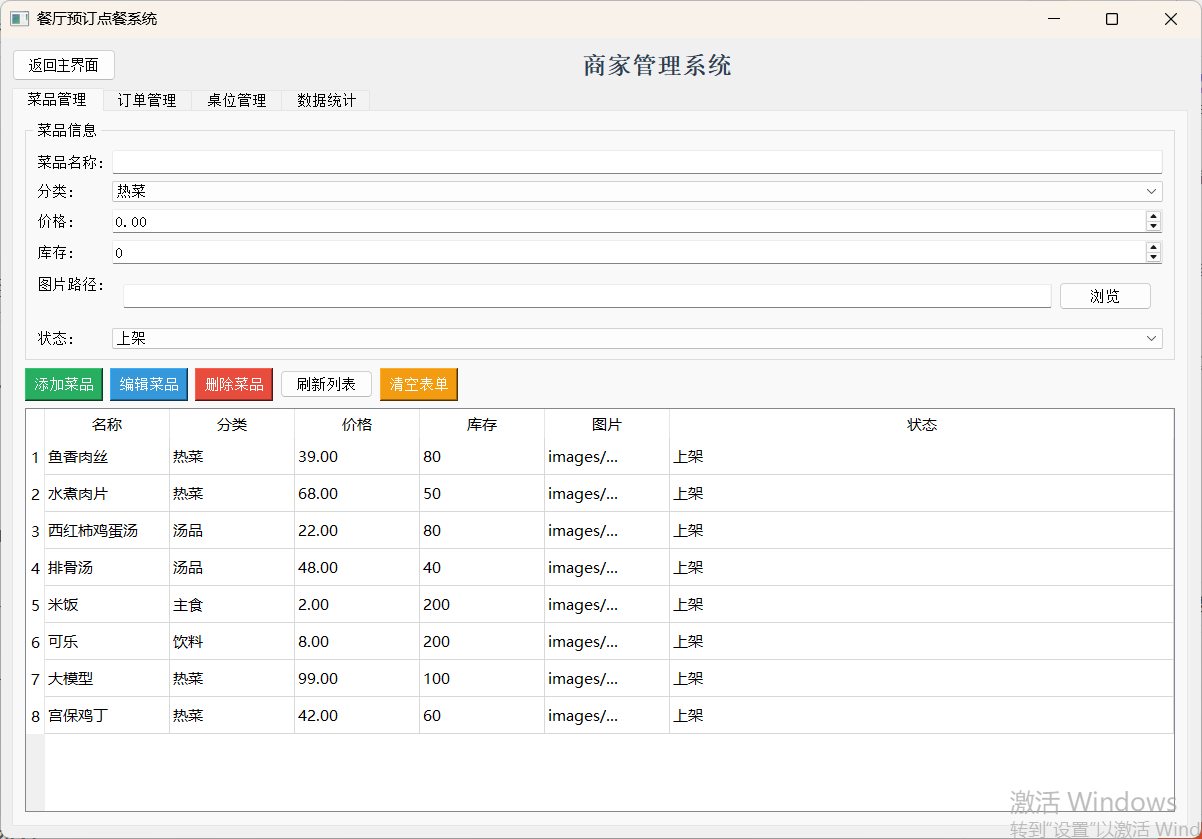
Task: Click the 48.00 price cell
Action: point(357,568)
